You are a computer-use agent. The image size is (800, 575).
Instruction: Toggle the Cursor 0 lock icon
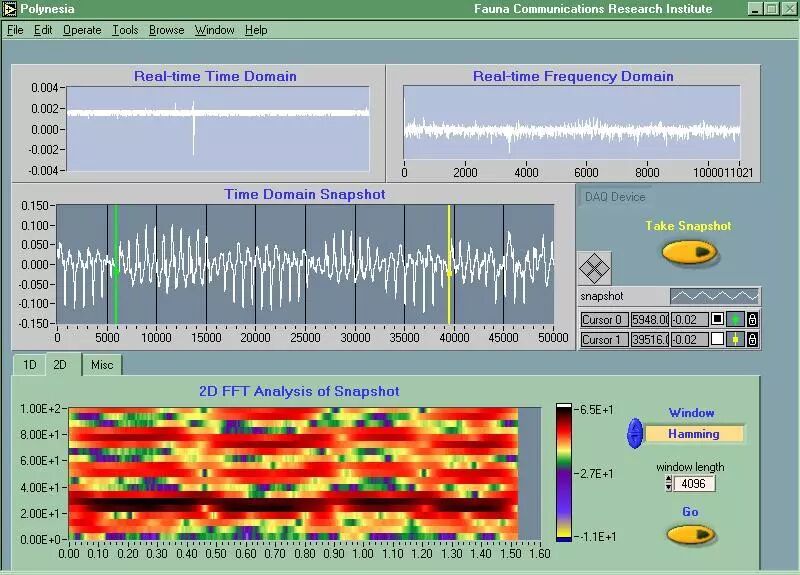pos(752,319)
